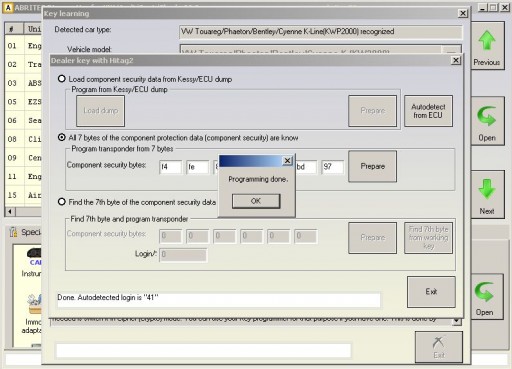
Task: Close the Programming done message box
Action: coord(287,161)
